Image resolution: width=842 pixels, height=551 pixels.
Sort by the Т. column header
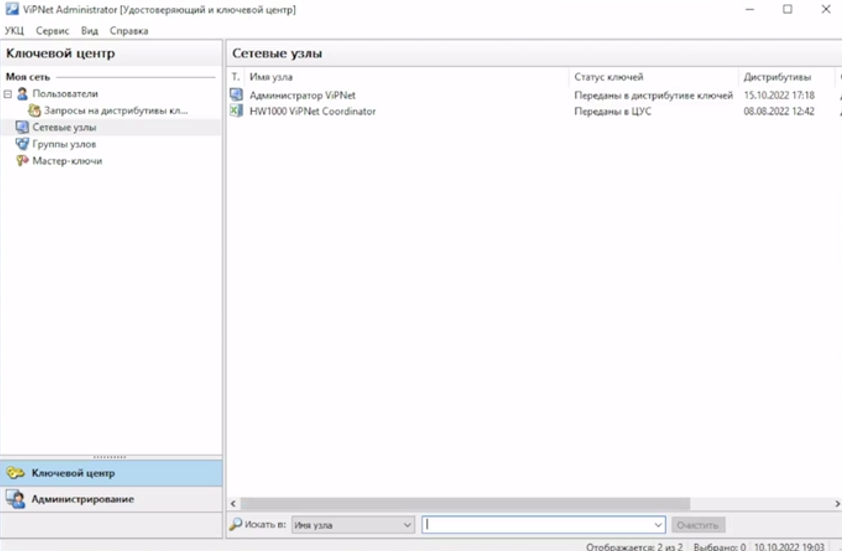[235, 77]
